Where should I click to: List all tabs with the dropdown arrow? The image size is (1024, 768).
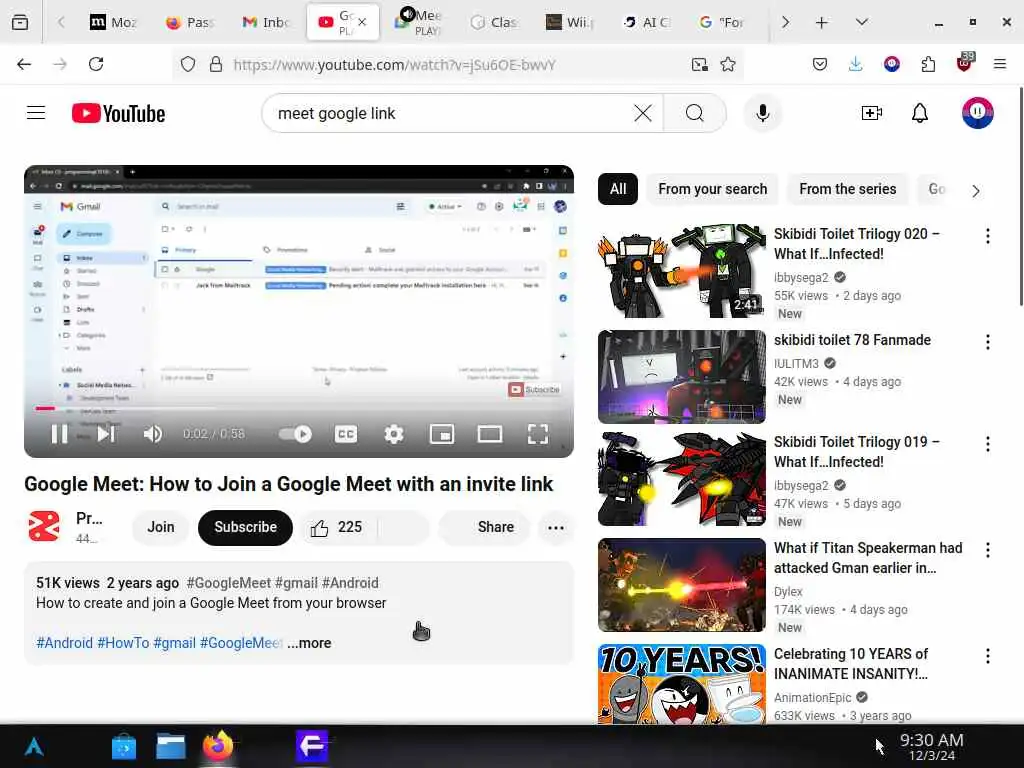click(x=862, y=22)
